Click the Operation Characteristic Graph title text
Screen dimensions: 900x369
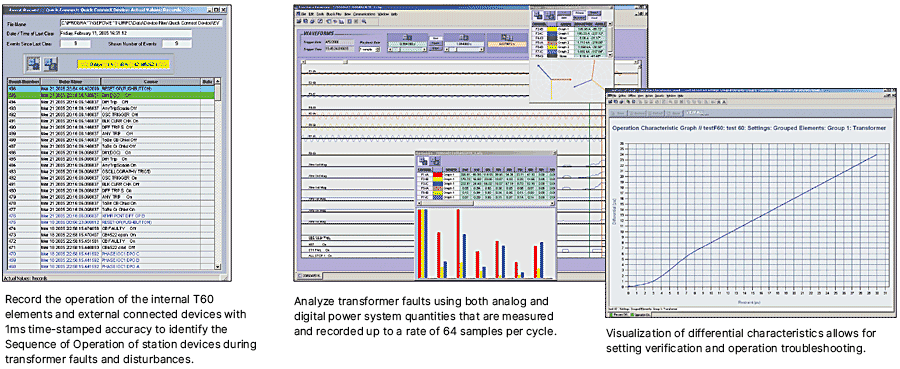coord(749,128)
